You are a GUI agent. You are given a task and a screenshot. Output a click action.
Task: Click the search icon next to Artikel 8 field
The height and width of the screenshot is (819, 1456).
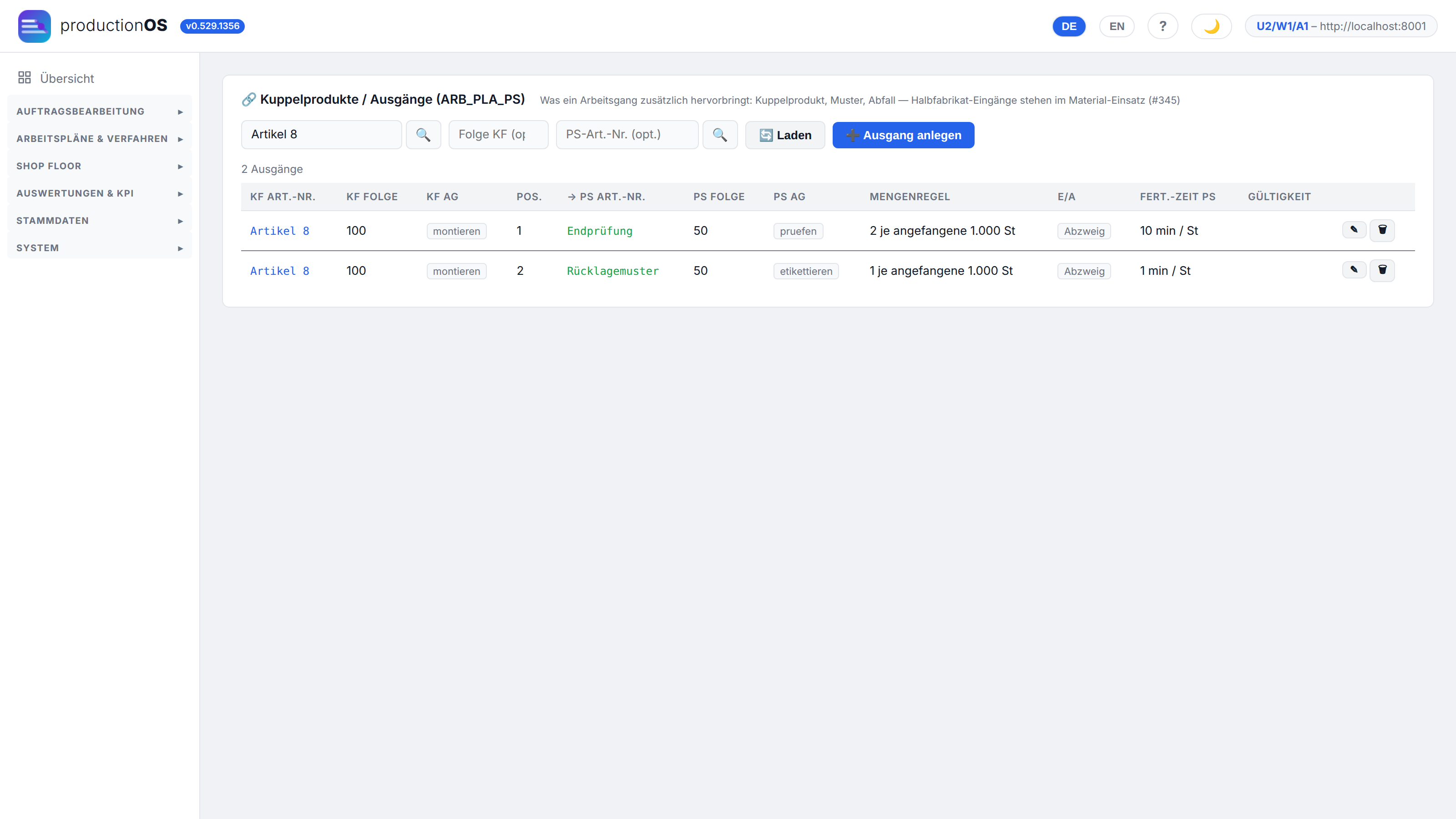point(423,135)
